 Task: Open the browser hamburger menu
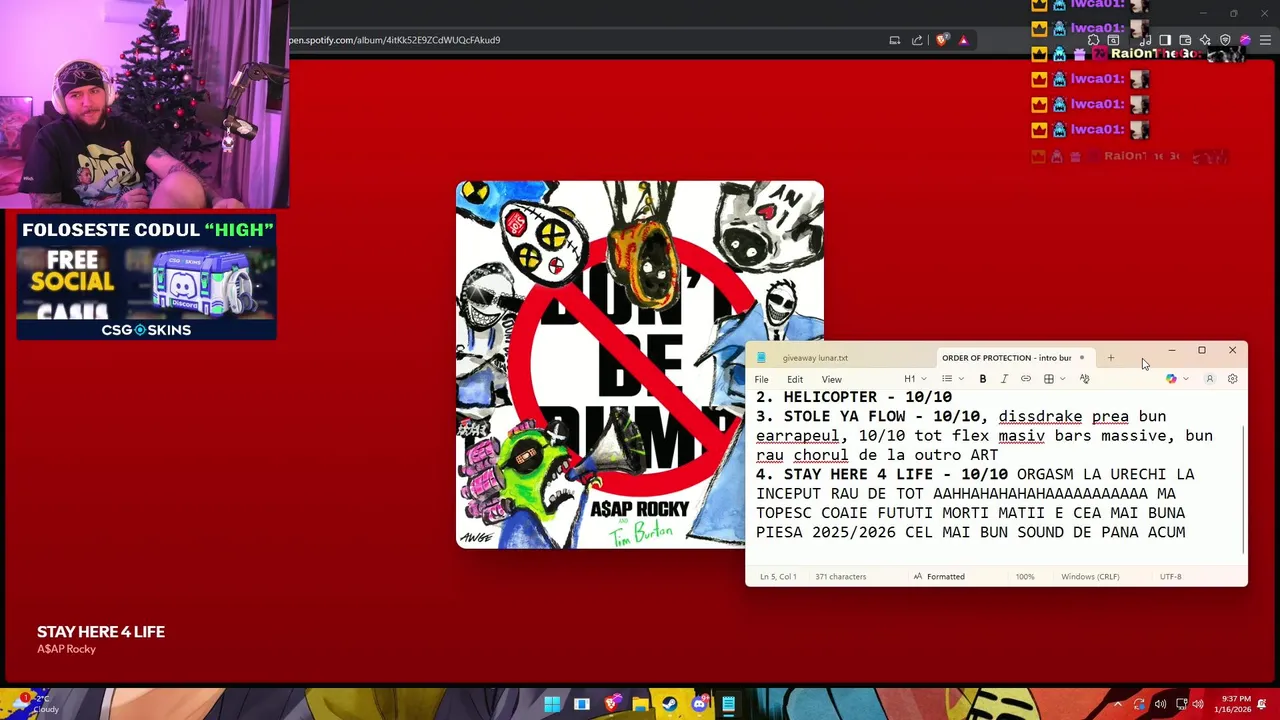(1265, 40)
